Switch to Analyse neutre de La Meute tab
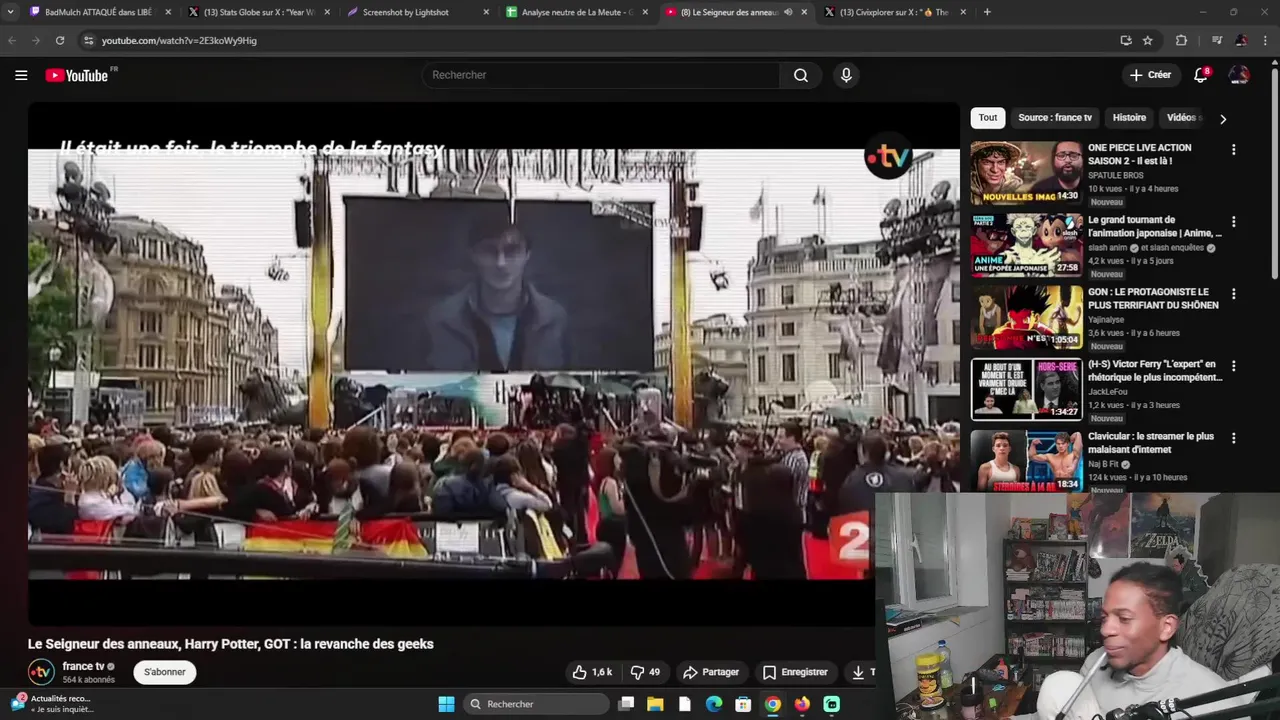The image size is (1280, 720). point(577,12)
